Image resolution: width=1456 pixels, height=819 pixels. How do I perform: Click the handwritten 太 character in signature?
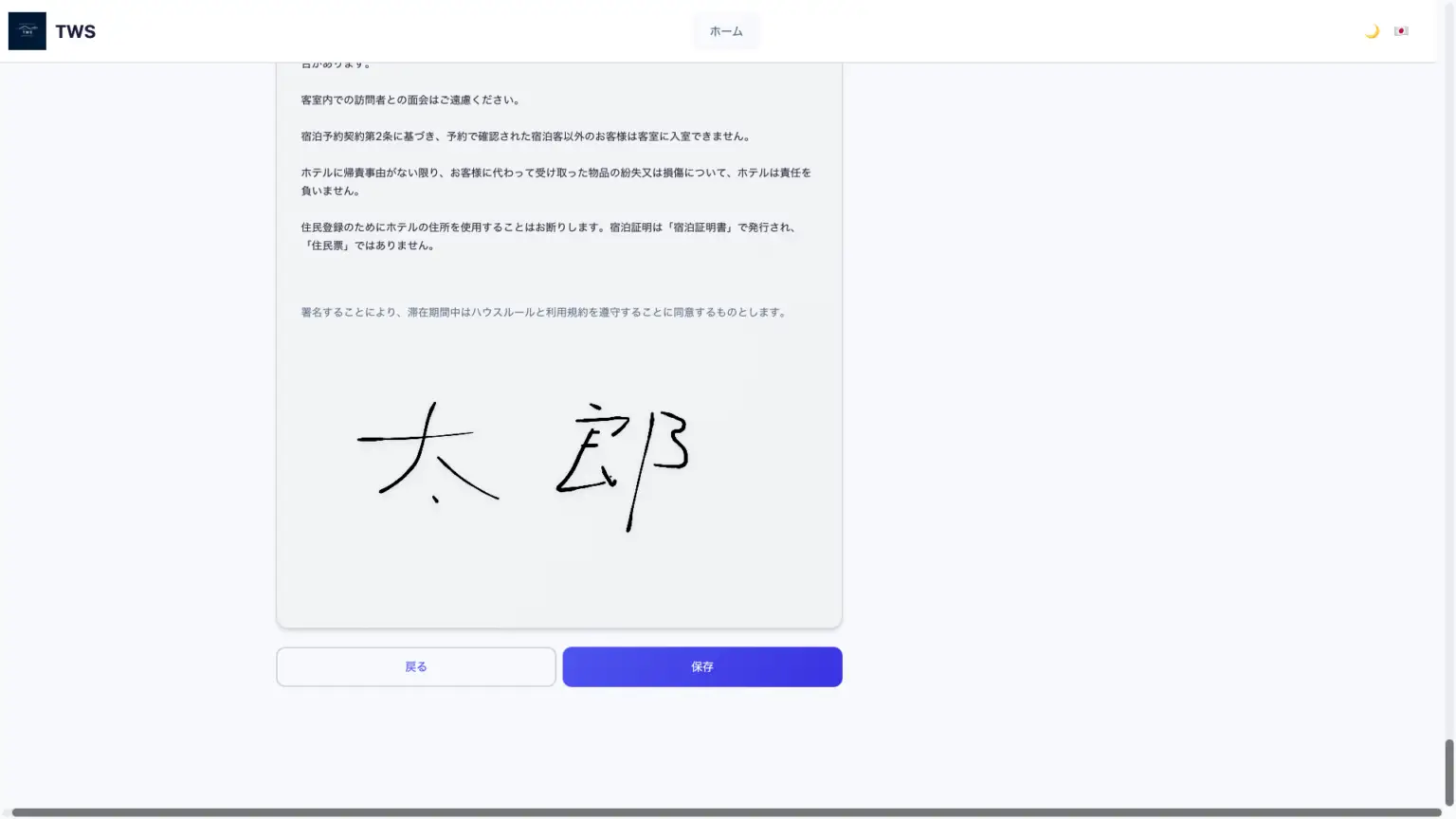(x=427, y=453)
